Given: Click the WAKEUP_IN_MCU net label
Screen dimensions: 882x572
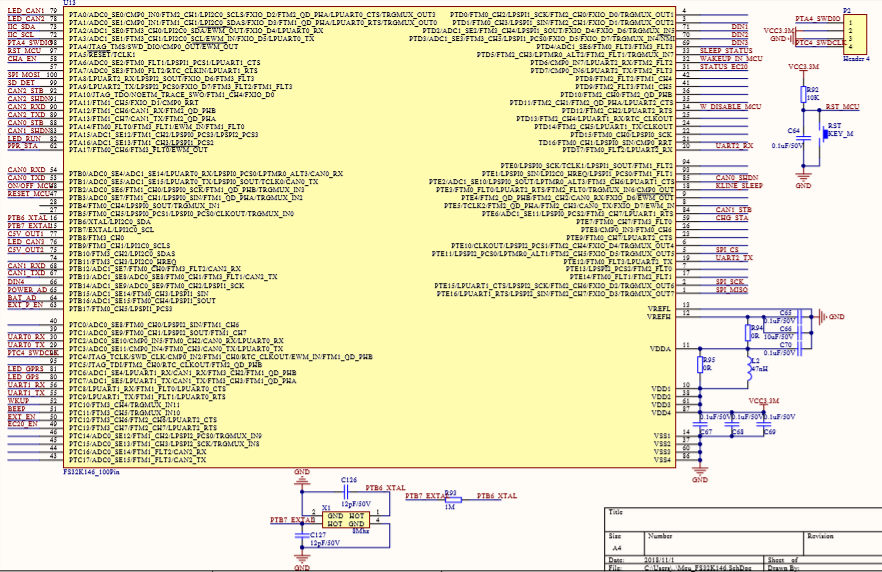Looking at the screenshot, I should click(x=731, y=58).
